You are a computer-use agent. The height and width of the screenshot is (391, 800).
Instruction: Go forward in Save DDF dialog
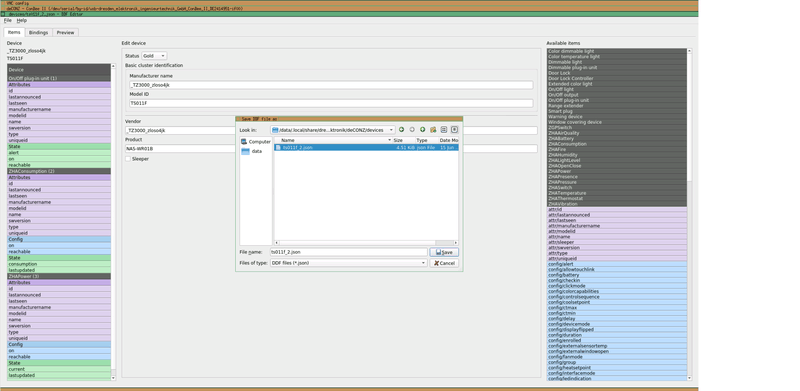(x=412, y=130)
